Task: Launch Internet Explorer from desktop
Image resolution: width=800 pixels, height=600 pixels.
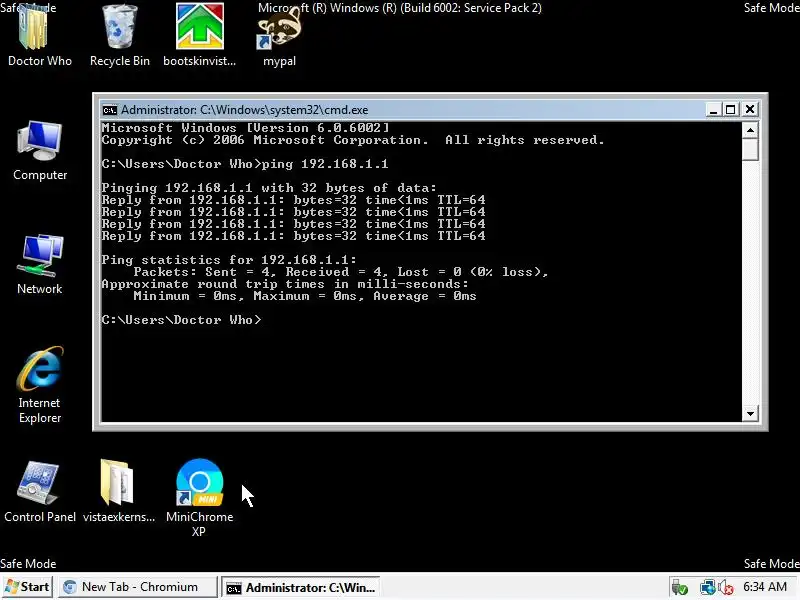Action: click(x=39, y=385)
